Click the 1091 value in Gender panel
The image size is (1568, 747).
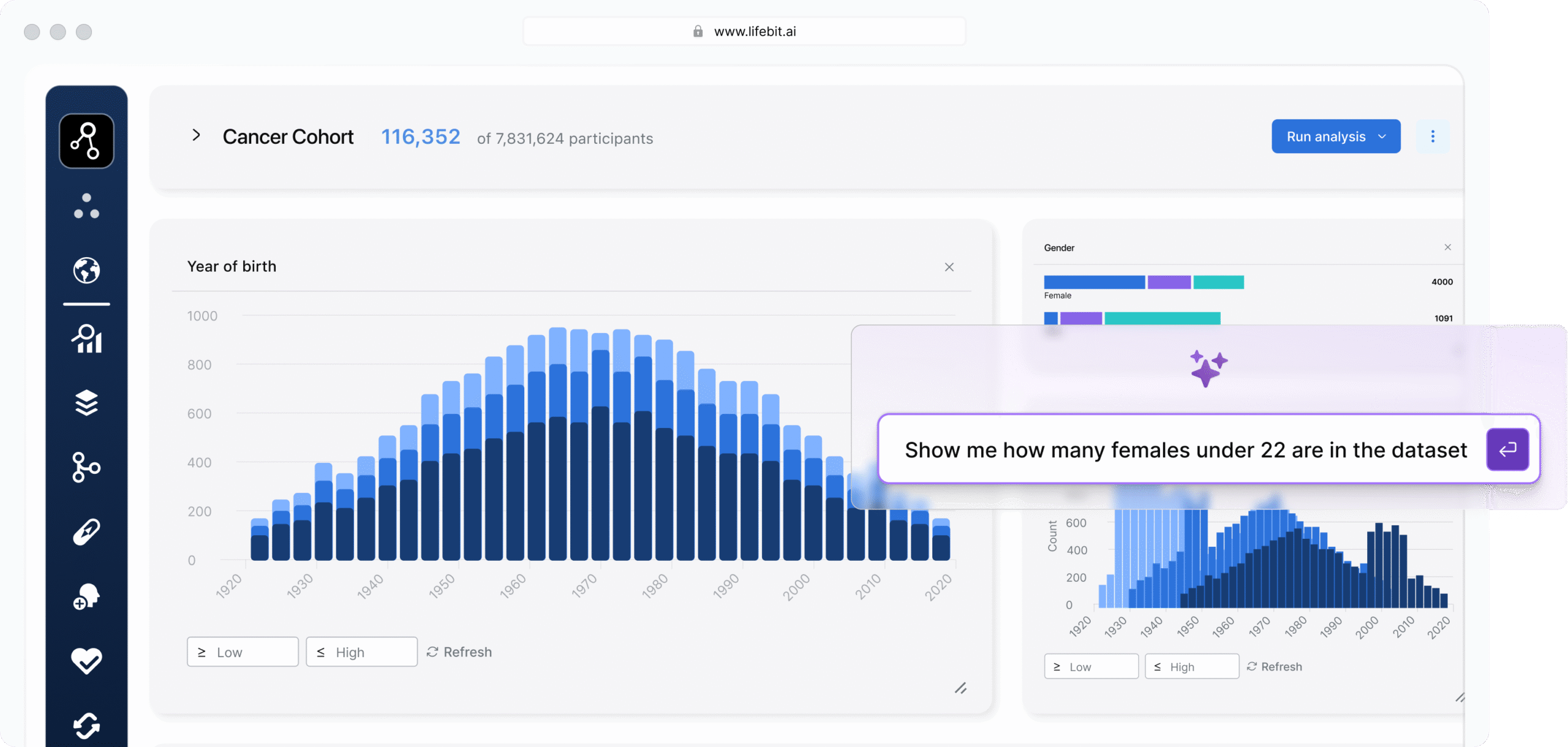pyautogui.click(x=1443, y=318)
